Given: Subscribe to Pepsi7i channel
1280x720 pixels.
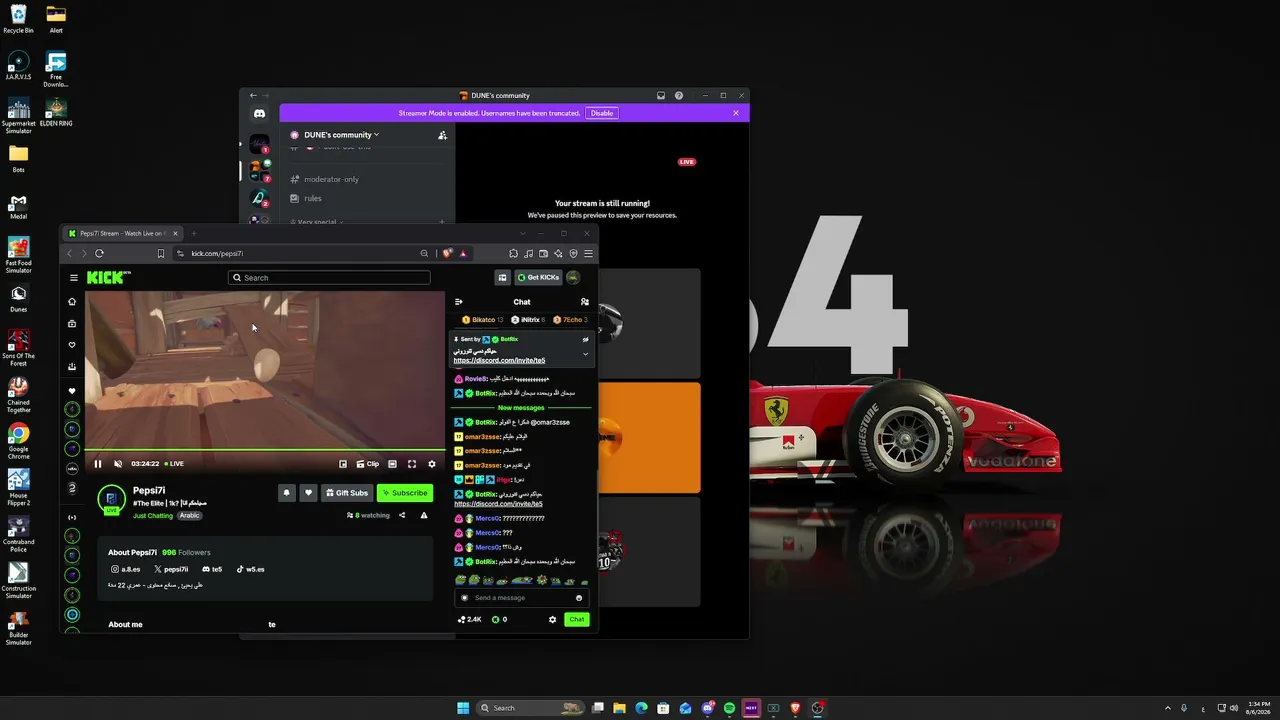Looking at the screenshot, I should [x=405, y=493].
